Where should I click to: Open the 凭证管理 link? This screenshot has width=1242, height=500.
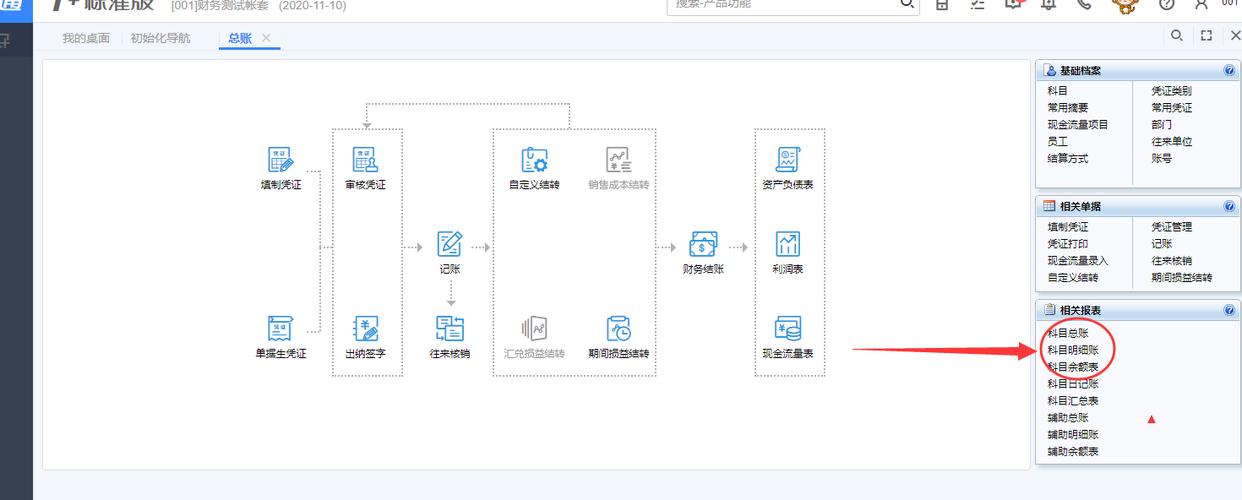1172,227
